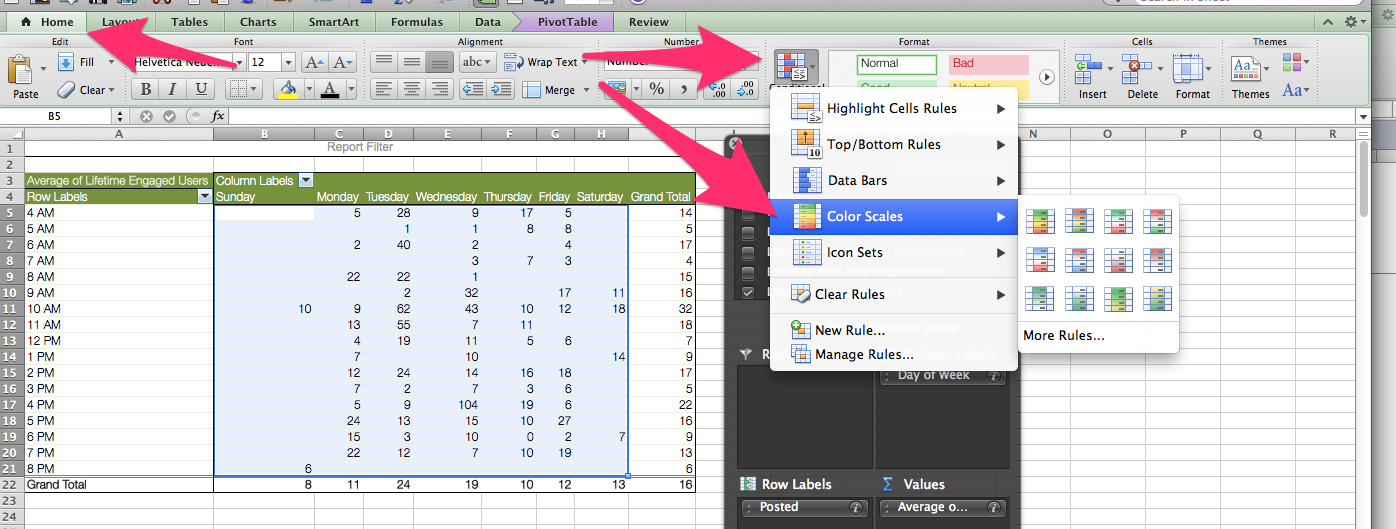Open the fx formula builder
This screenshot has height=529, width=1396.
pos(217,116)
